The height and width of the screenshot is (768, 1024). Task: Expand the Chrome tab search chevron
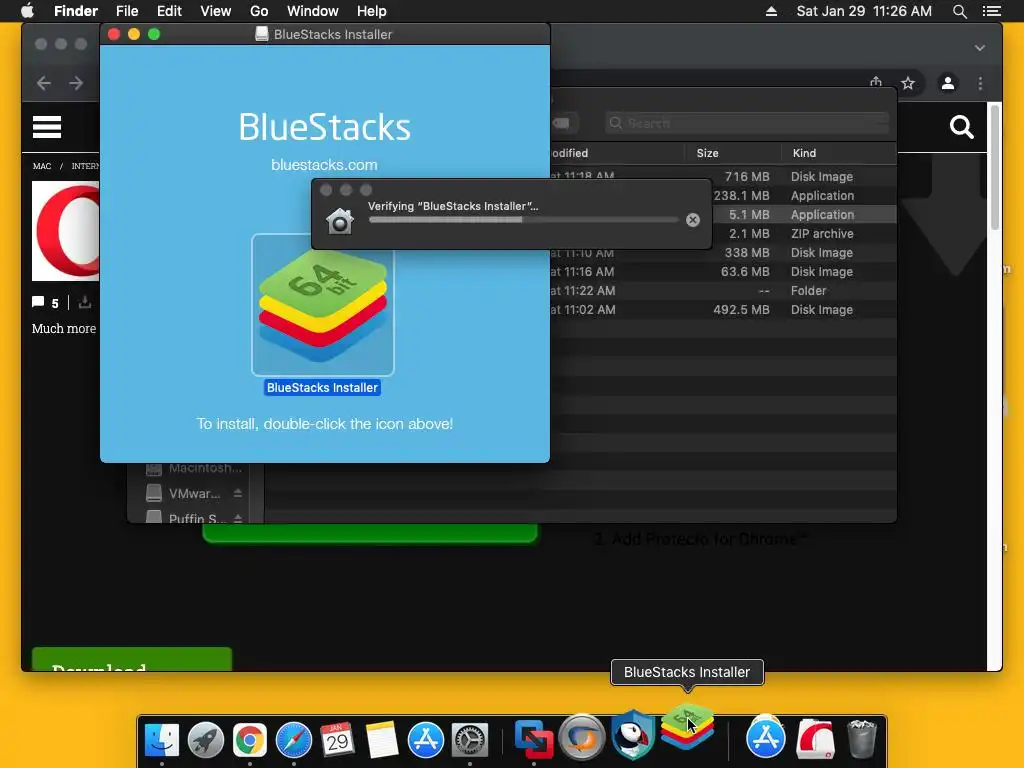(980, 48)
